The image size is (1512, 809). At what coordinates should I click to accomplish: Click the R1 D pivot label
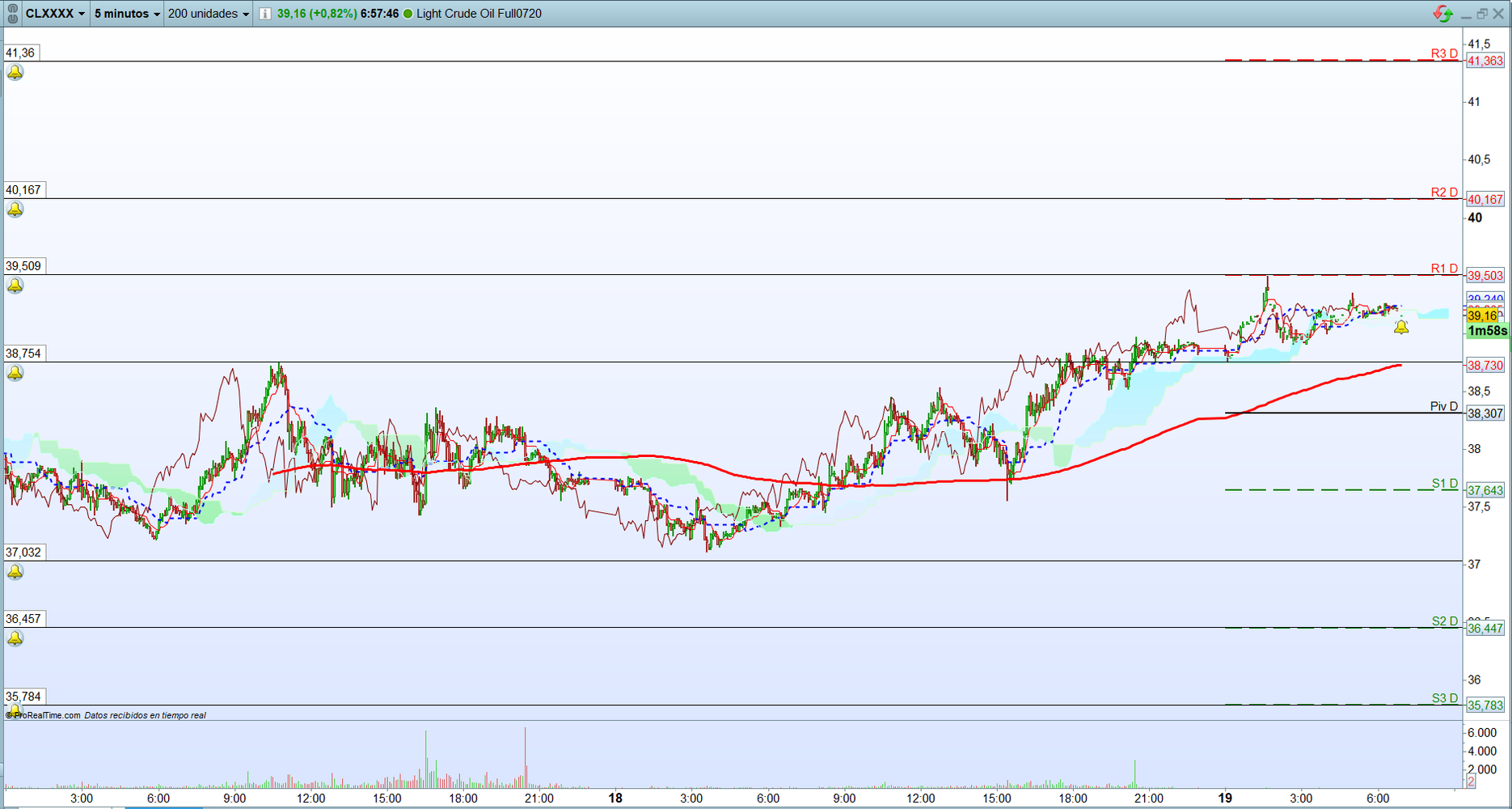pyautogui.click(x=1444, y=268)
